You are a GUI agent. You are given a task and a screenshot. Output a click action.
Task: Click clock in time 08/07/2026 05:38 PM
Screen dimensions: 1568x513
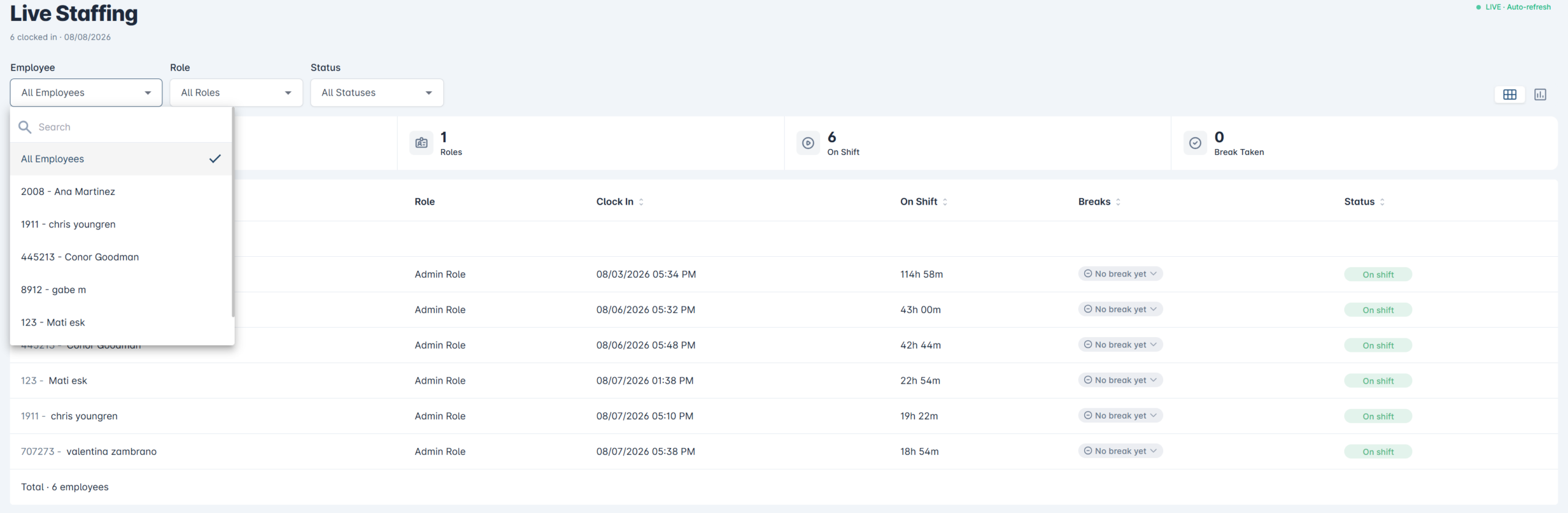pyautogui.click(x=646, y=452)
